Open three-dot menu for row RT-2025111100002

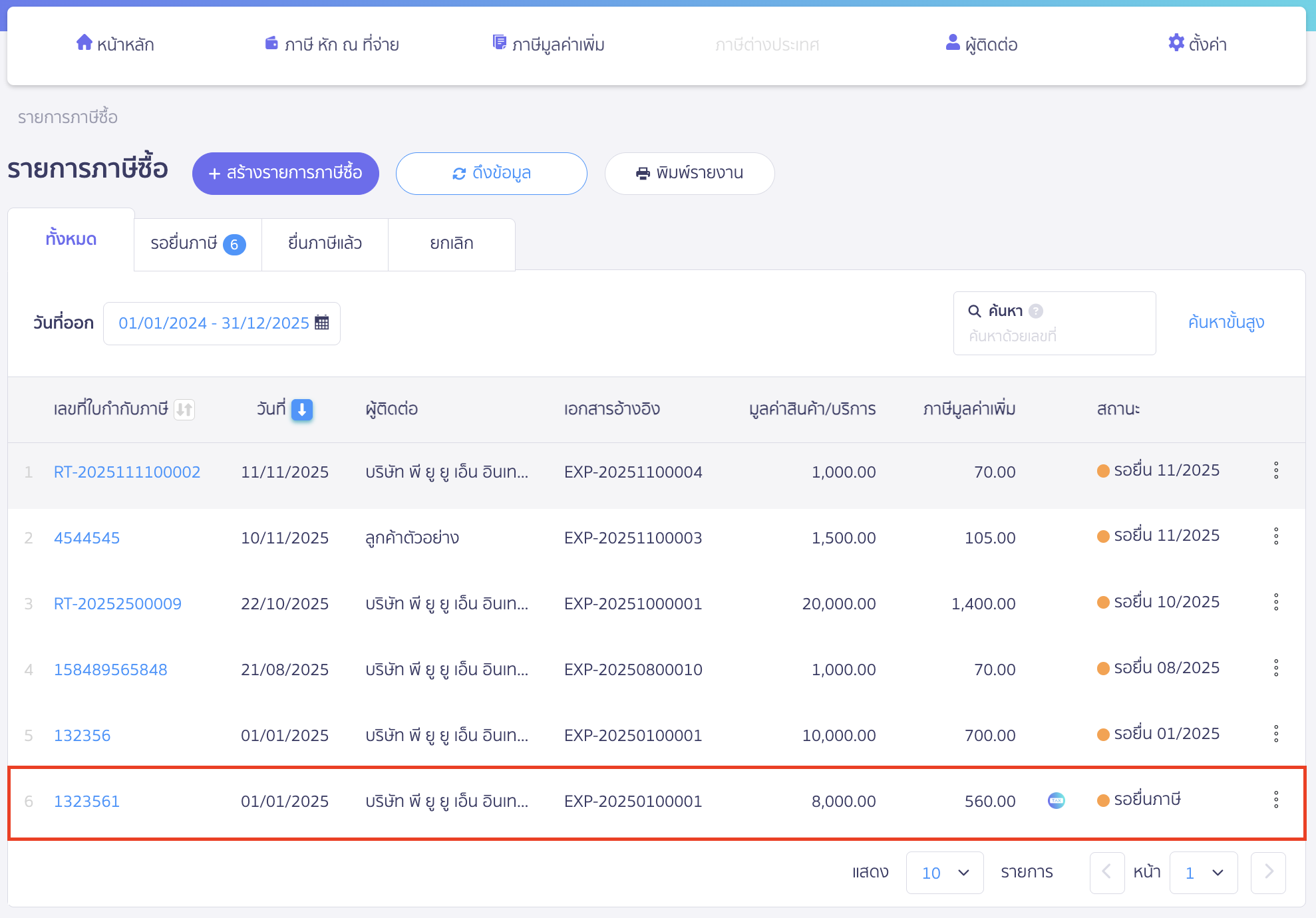[1275, 470]
